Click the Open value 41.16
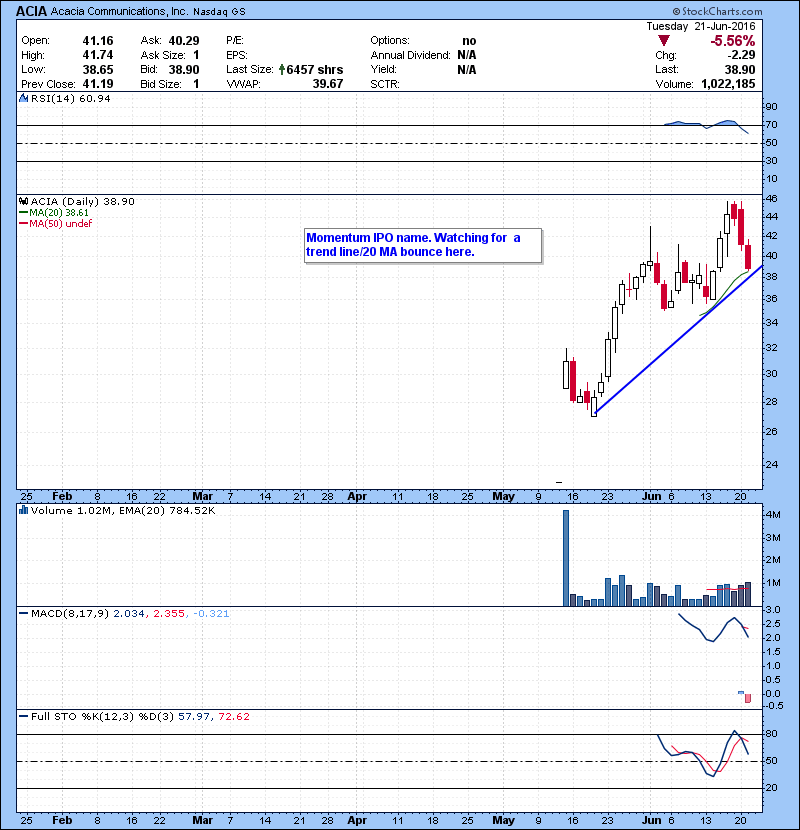This screenshot has height=830, width=800. [x=98, y=41]
